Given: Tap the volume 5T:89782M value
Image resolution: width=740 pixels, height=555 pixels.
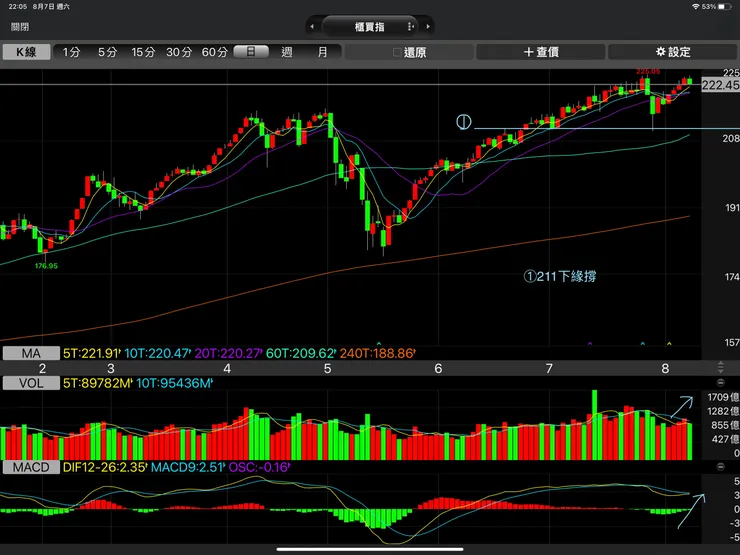Looking at the screenshot, I should coord(97,383).
